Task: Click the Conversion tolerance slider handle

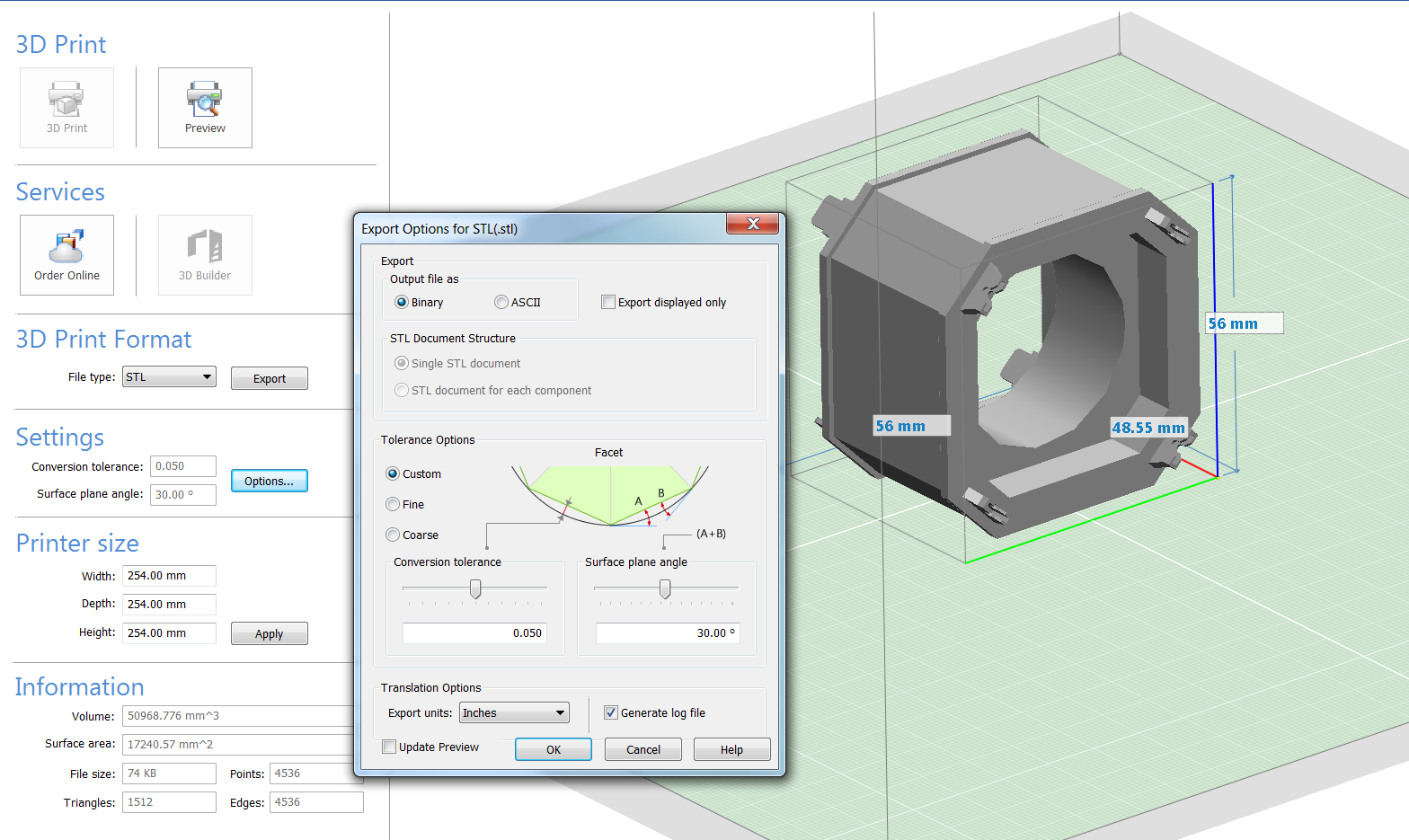Action: tap(475, 589)
